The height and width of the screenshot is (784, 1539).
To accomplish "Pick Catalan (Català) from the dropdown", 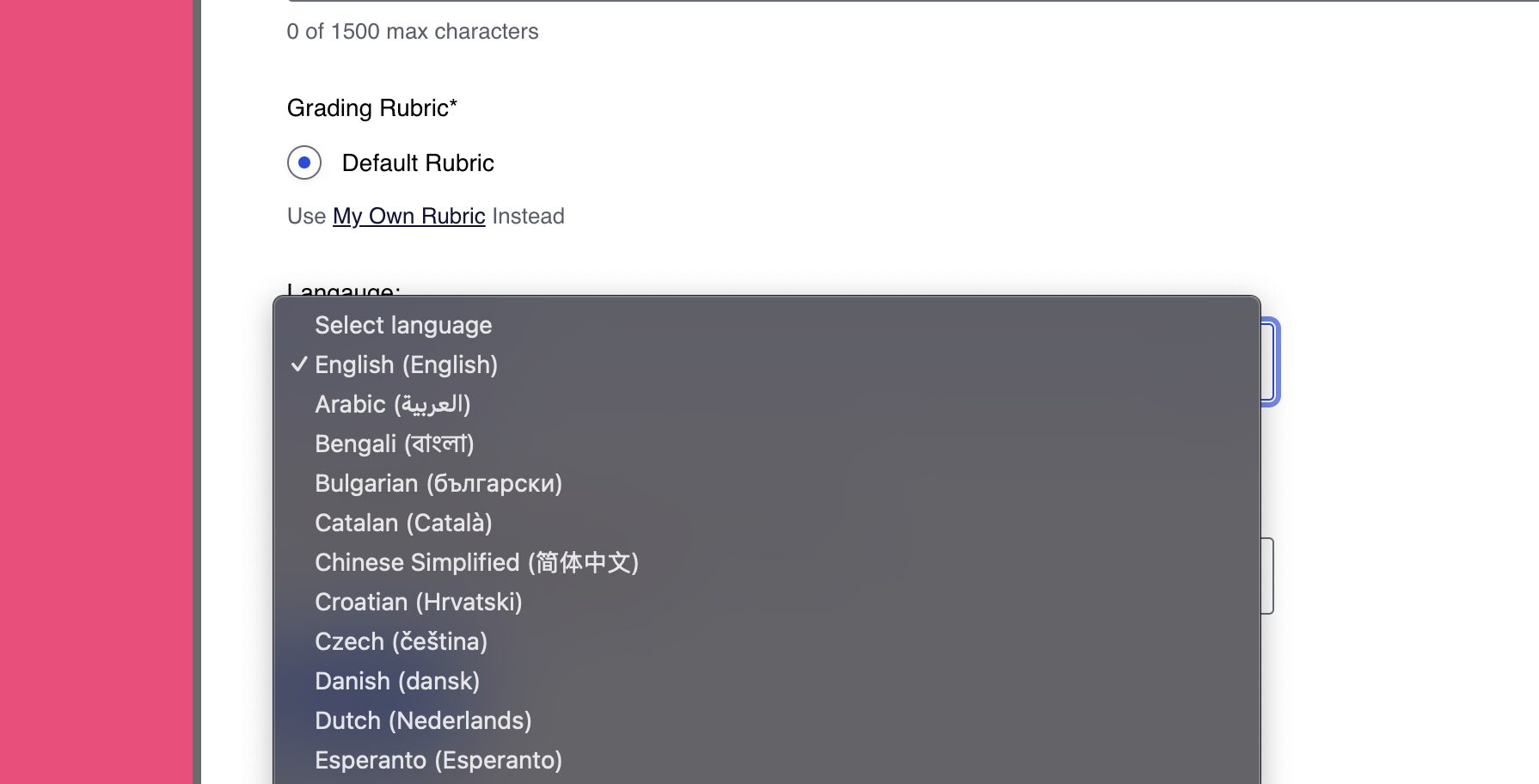I will click(403, 523).
